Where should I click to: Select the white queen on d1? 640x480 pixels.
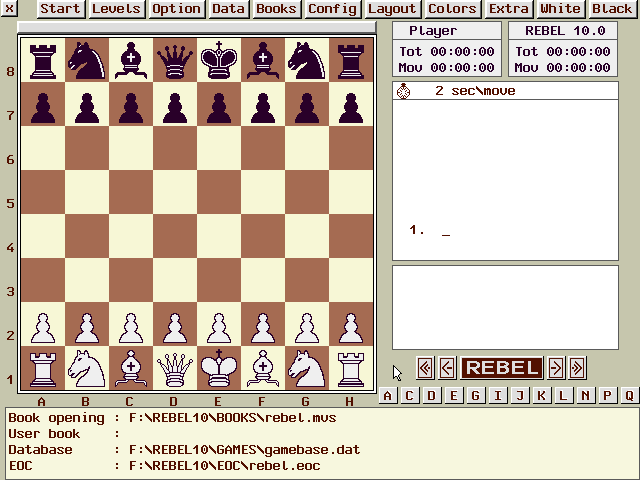point(175,368)
